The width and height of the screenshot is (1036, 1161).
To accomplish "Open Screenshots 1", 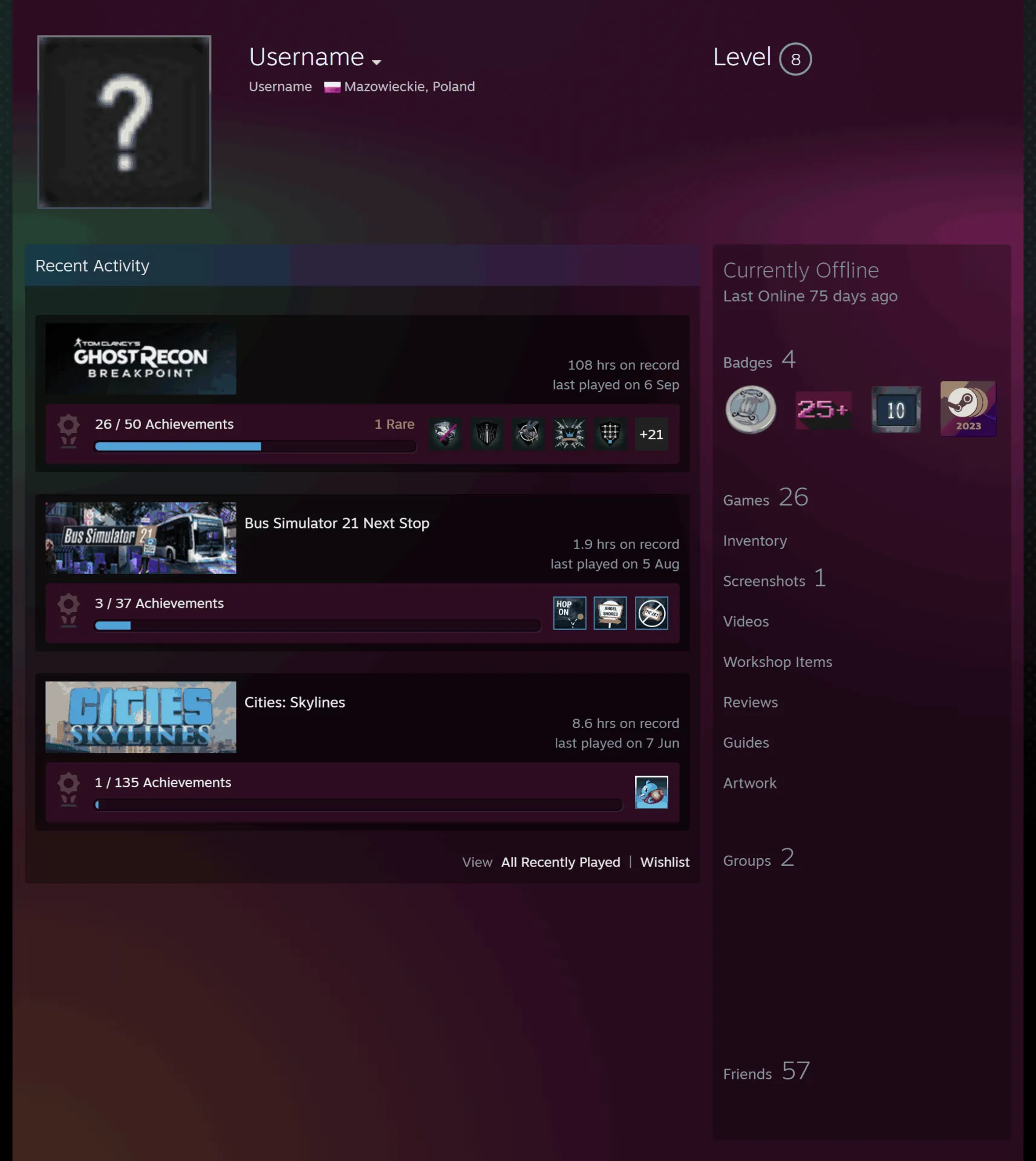I will (774, 579).
